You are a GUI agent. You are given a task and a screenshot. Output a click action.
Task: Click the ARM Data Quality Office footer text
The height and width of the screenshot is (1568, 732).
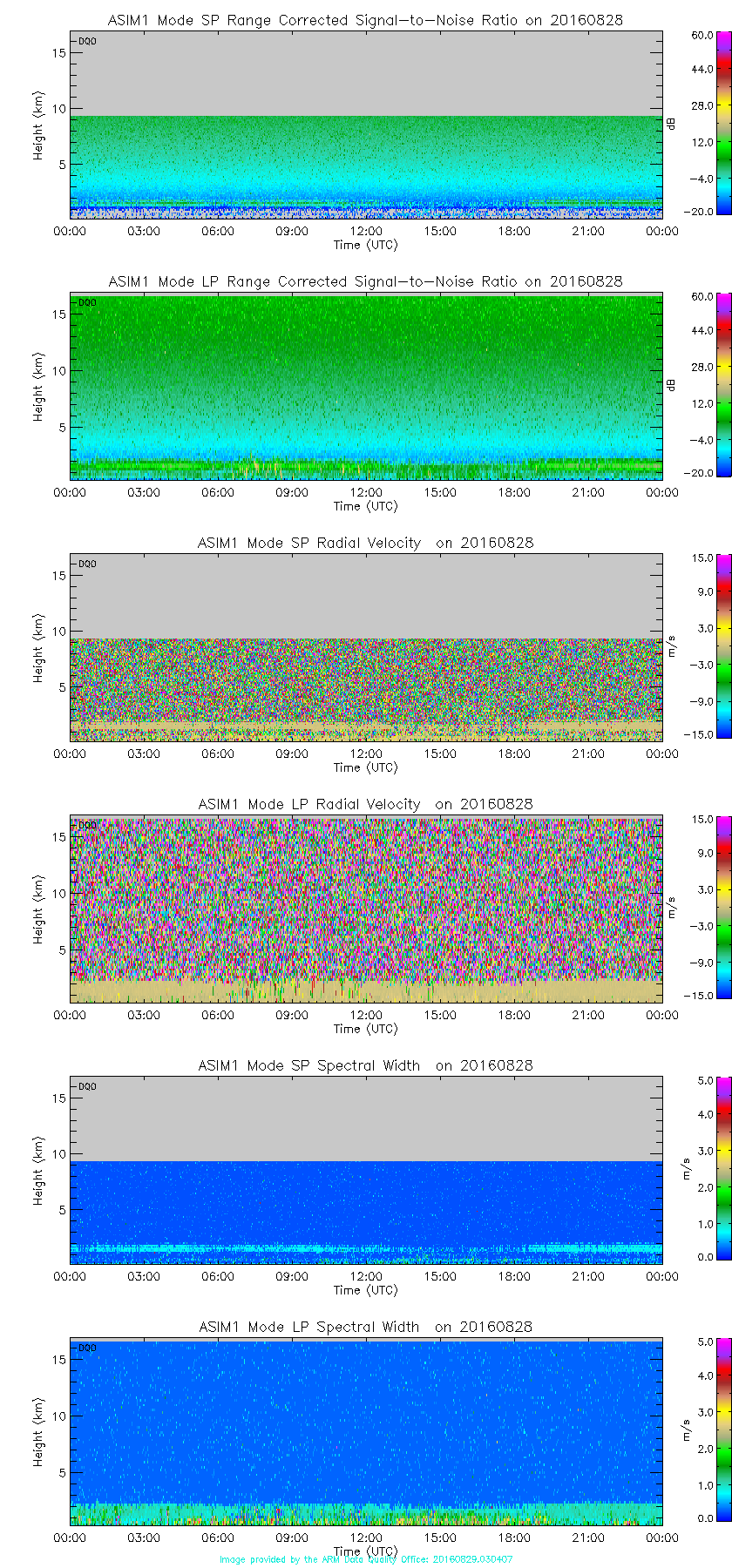pos(365,1559)
